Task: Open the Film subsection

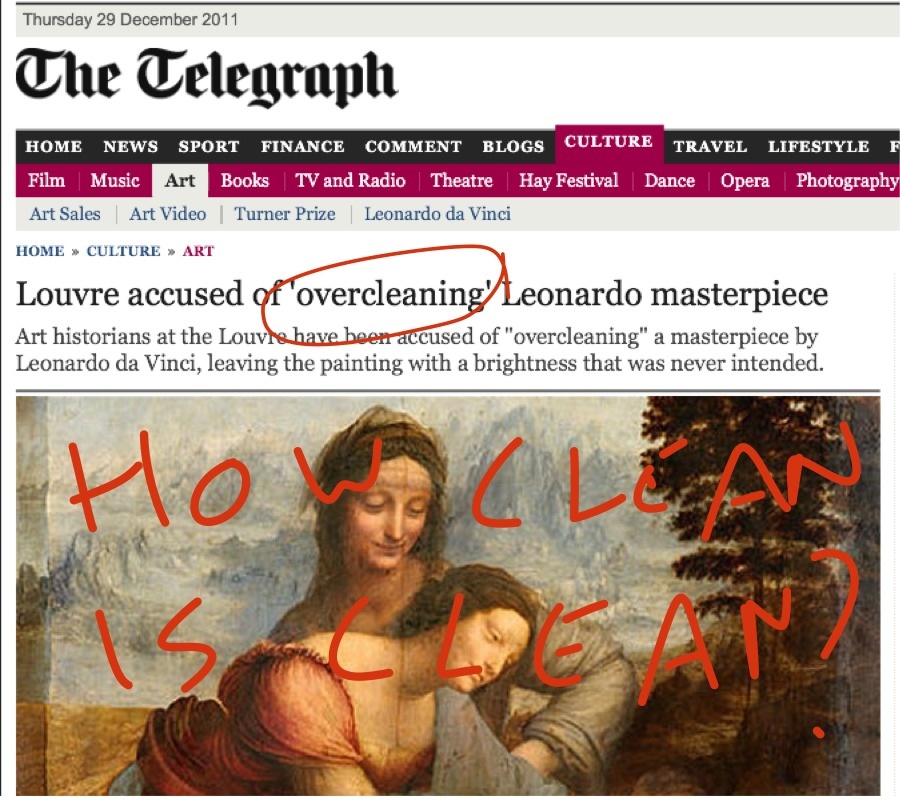Action: pos(46,181)
